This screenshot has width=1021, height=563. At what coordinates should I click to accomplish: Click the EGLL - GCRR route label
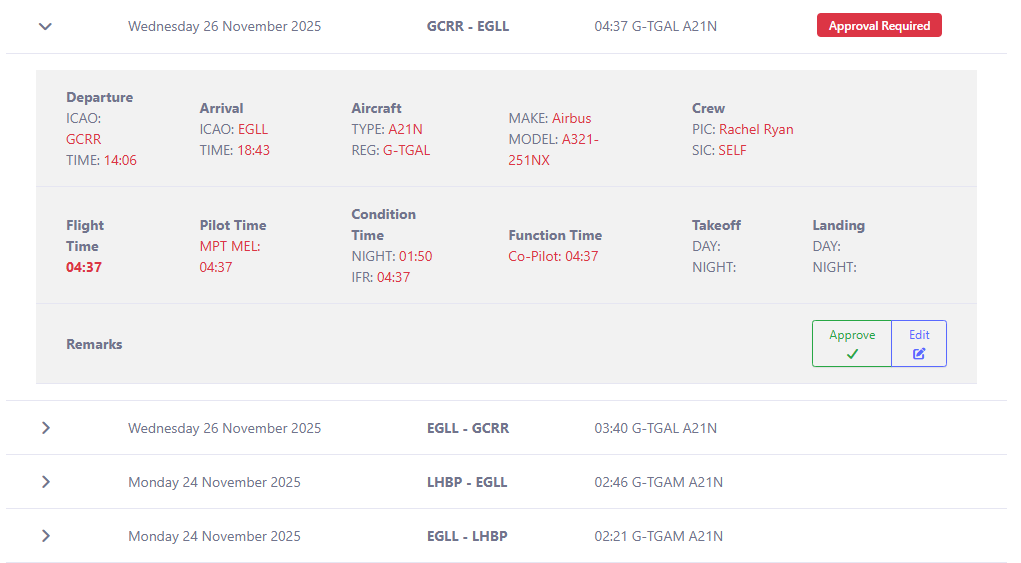point(467,428)
